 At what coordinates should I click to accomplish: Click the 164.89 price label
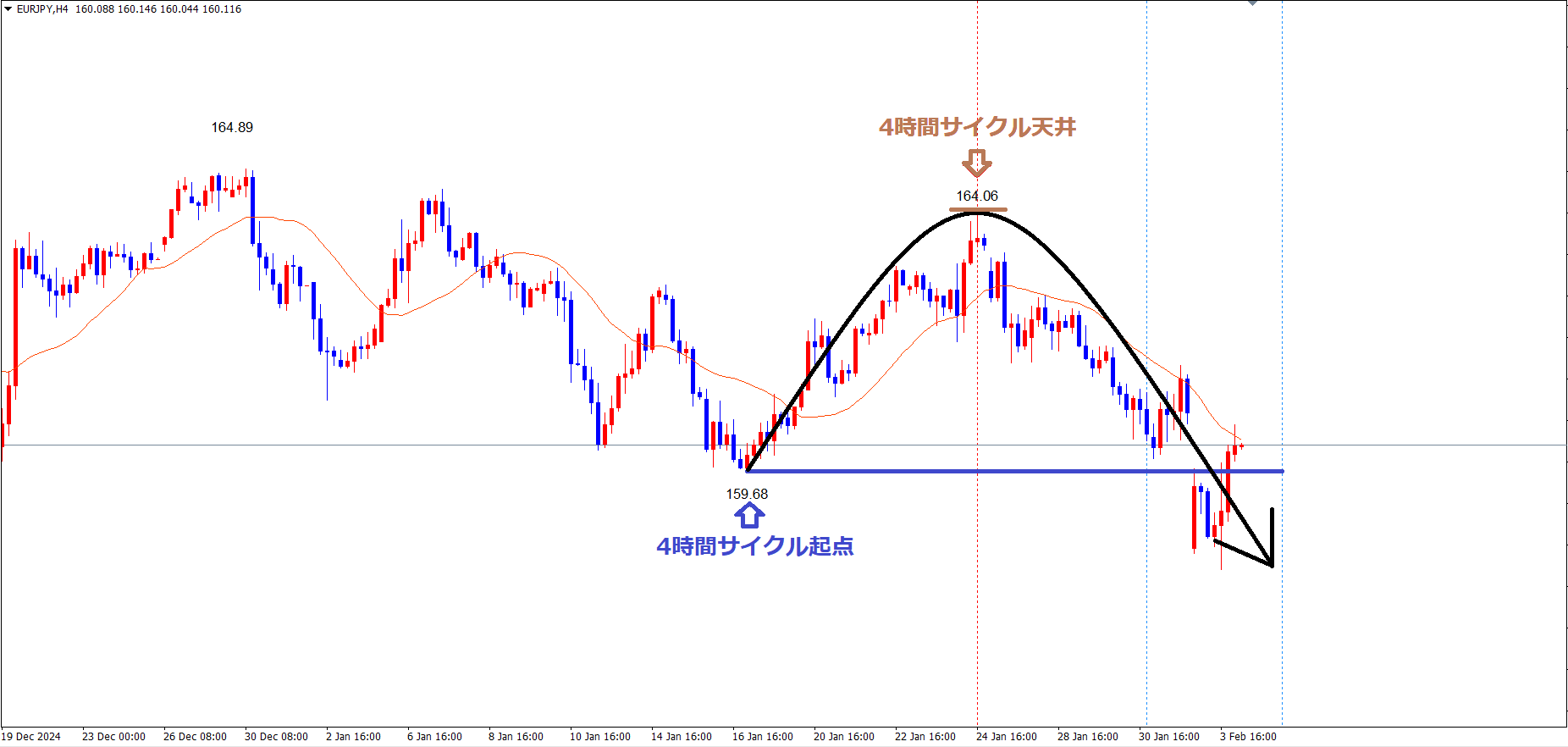click(x=232, y=128)
